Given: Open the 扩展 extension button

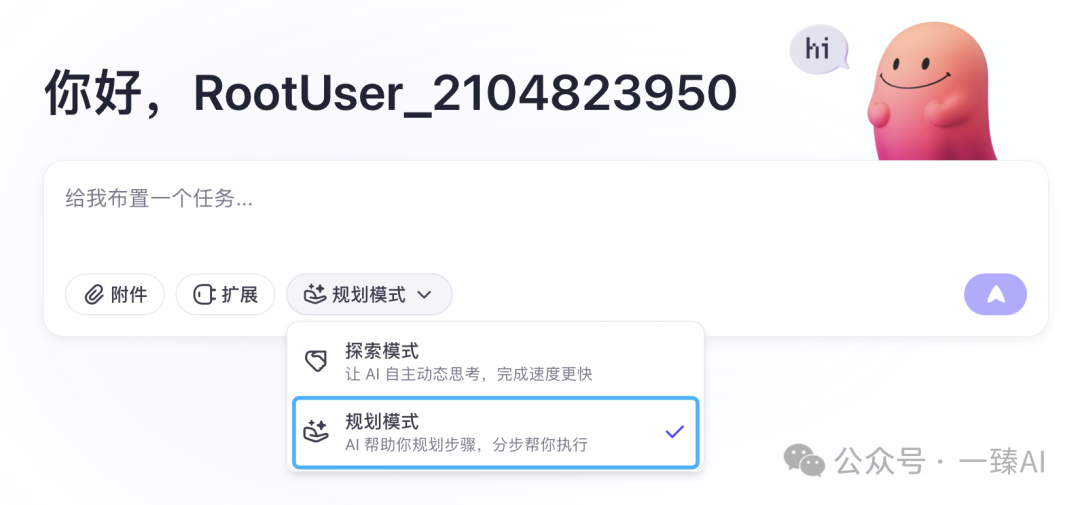Looking at the screenshot, I should point(225,295).
